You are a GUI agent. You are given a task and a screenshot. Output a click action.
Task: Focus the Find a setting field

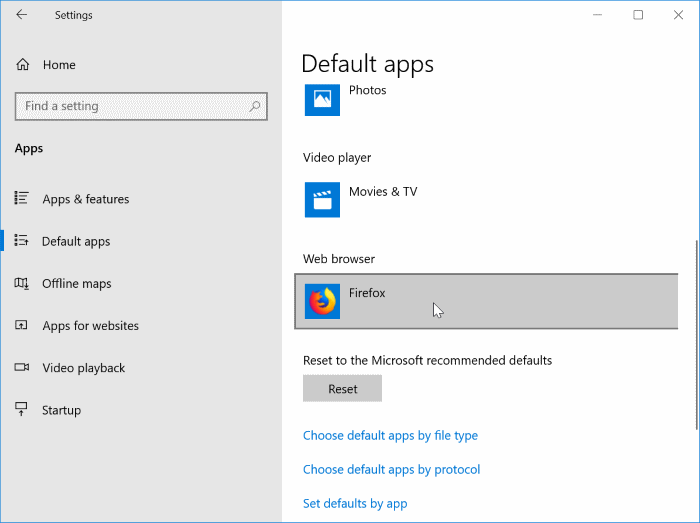click(x=141, y=106)
